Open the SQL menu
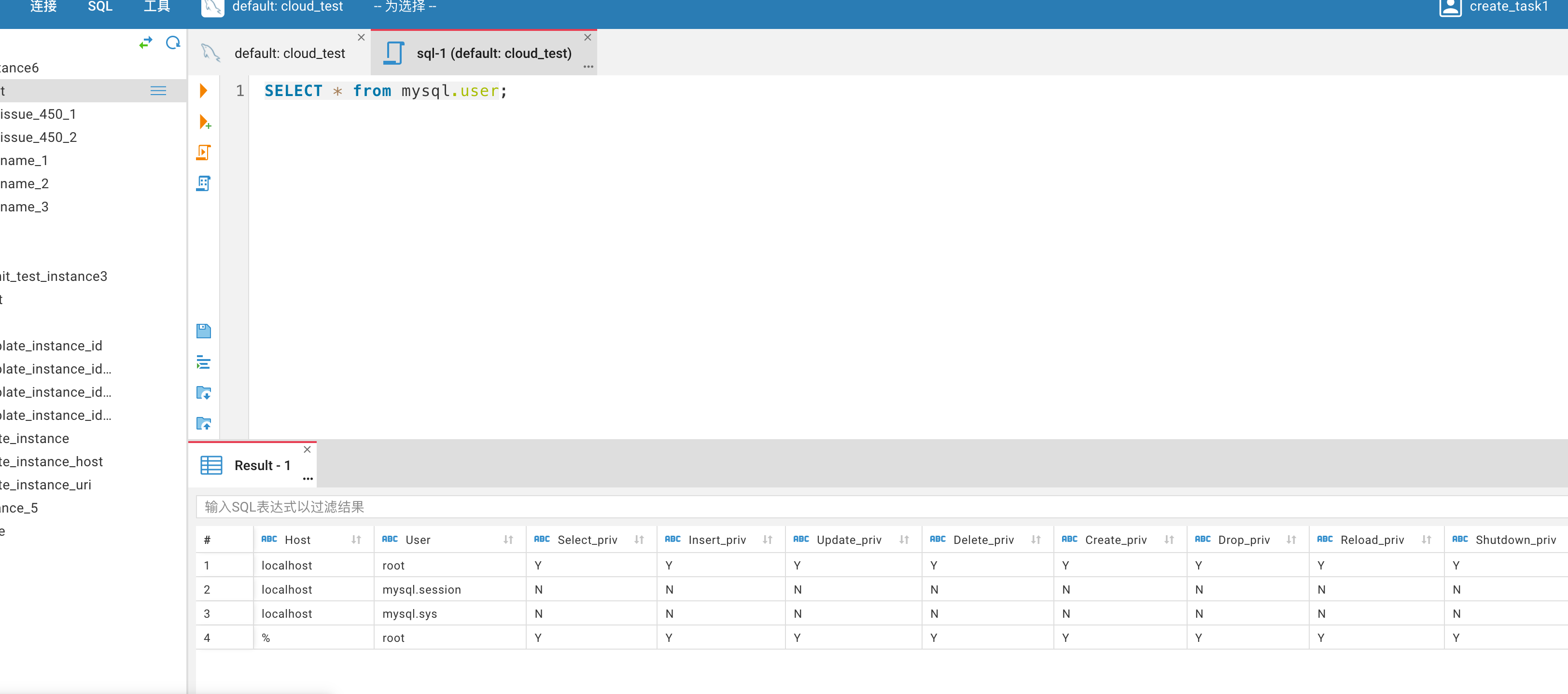 99,7
